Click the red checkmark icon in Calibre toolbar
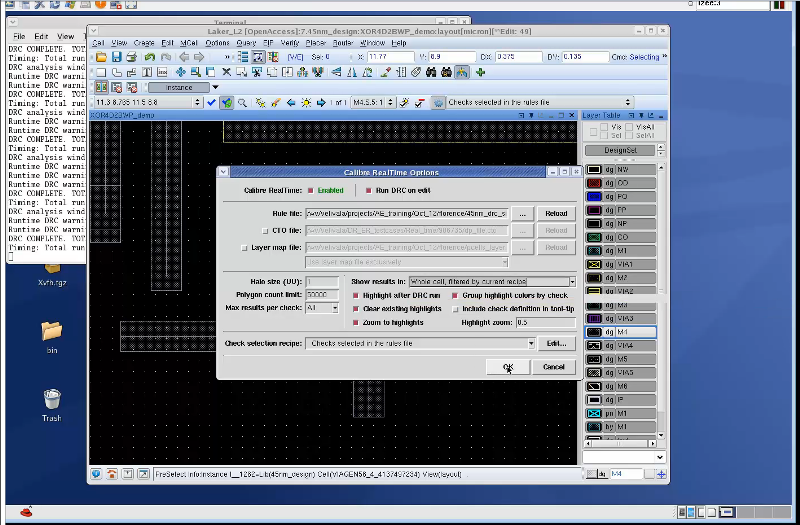Image resolution: width=800 pixels, height=525 pixels. pos(419,103)
